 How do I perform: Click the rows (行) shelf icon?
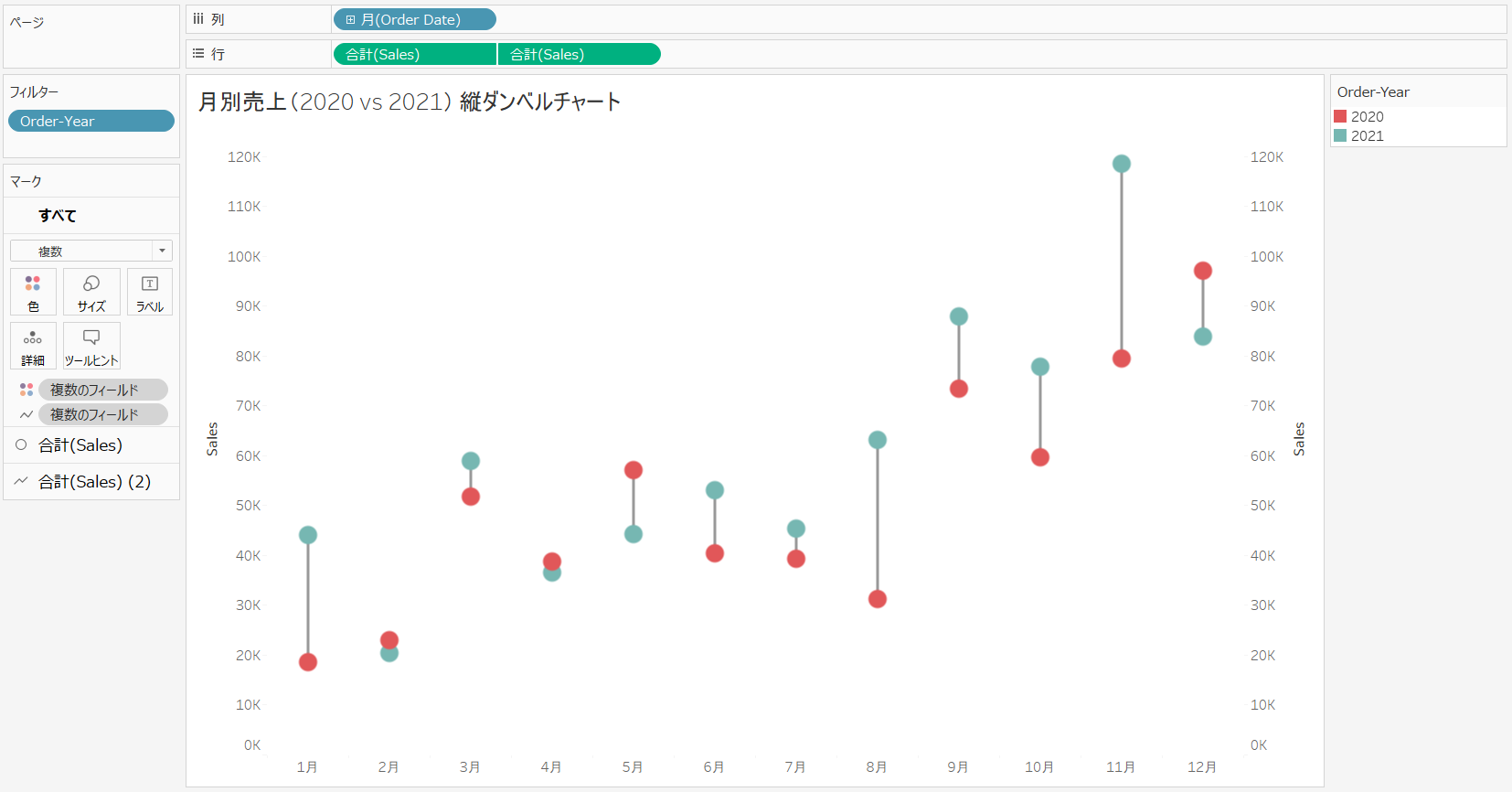[x=198, y=54]
